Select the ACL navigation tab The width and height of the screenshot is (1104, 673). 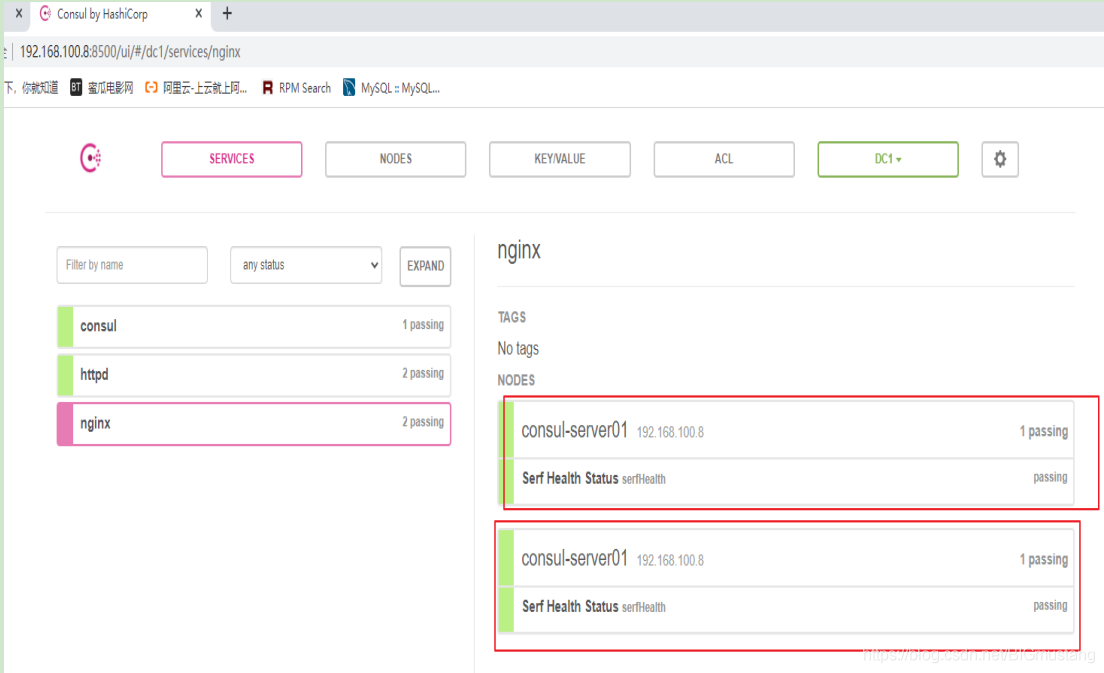tap(724, 159)
